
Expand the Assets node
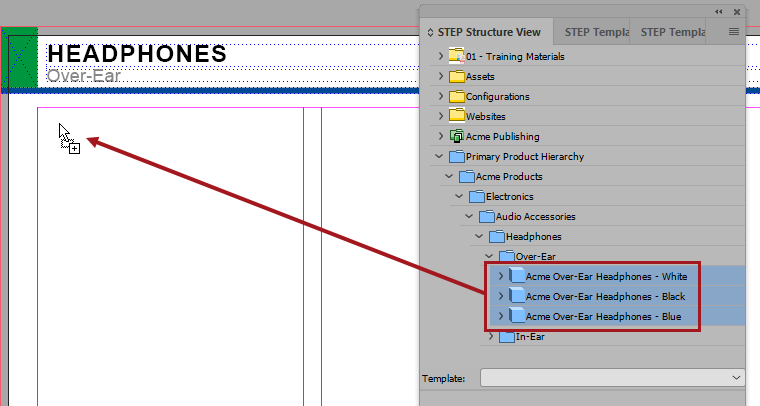pyautogui.click(x=441, y=76)
